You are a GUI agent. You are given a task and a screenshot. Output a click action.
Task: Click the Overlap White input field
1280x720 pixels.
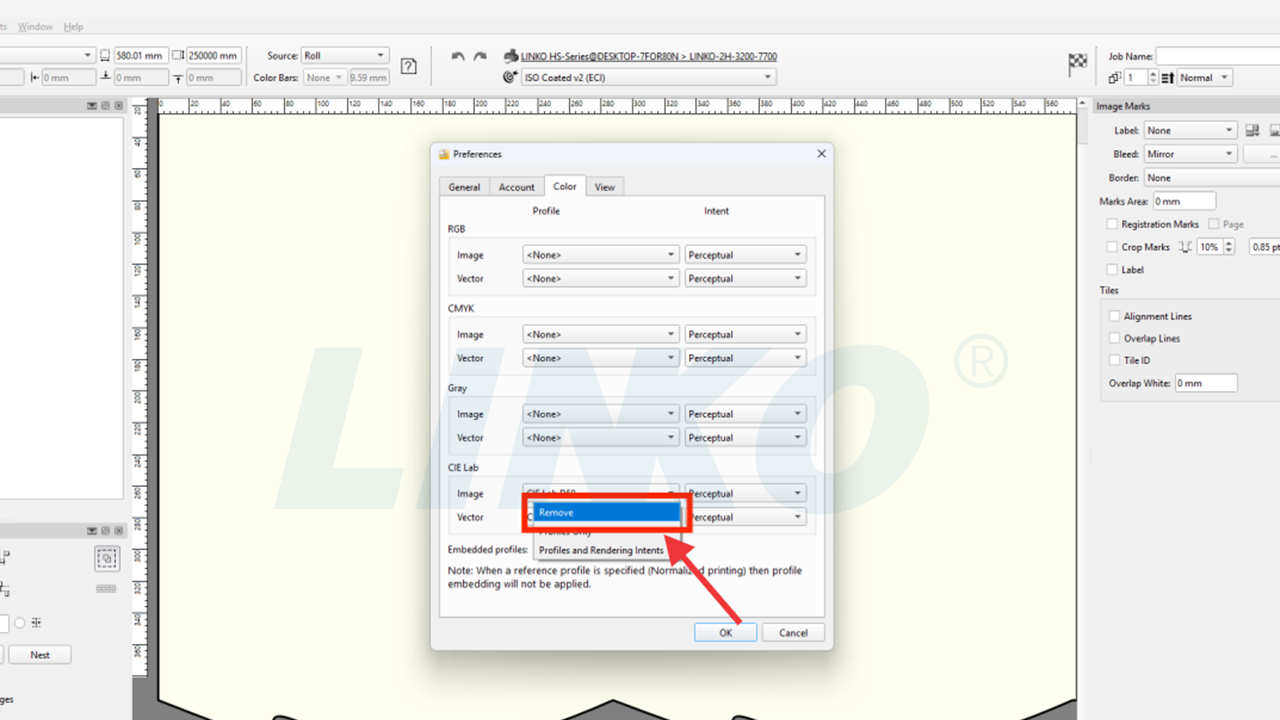[1206, 383]
